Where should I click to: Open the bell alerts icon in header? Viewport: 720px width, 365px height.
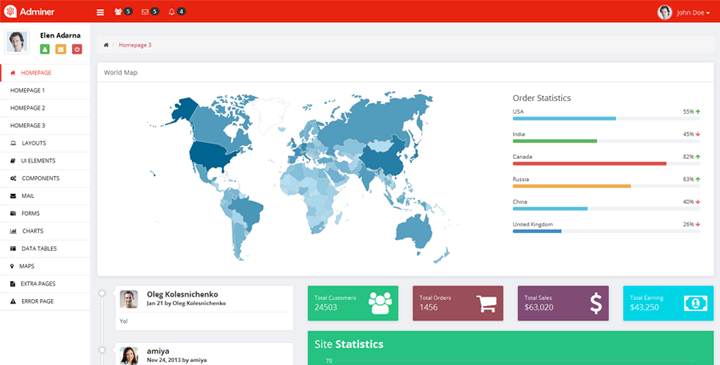(177, 11)
